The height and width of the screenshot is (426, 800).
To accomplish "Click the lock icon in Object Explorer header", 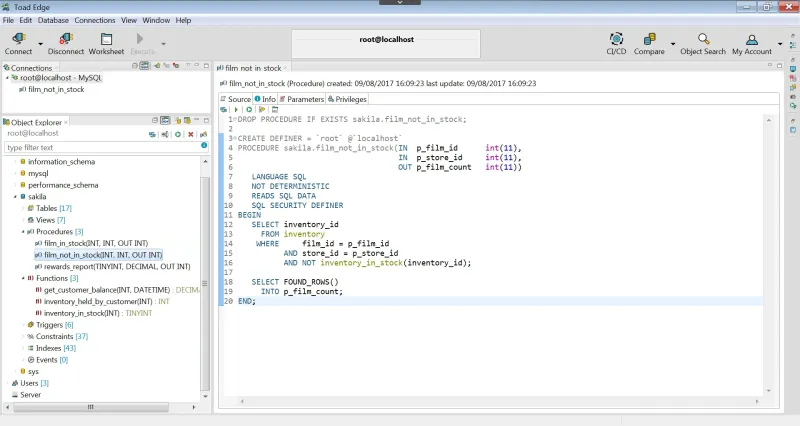I will [x=178, y=120].
